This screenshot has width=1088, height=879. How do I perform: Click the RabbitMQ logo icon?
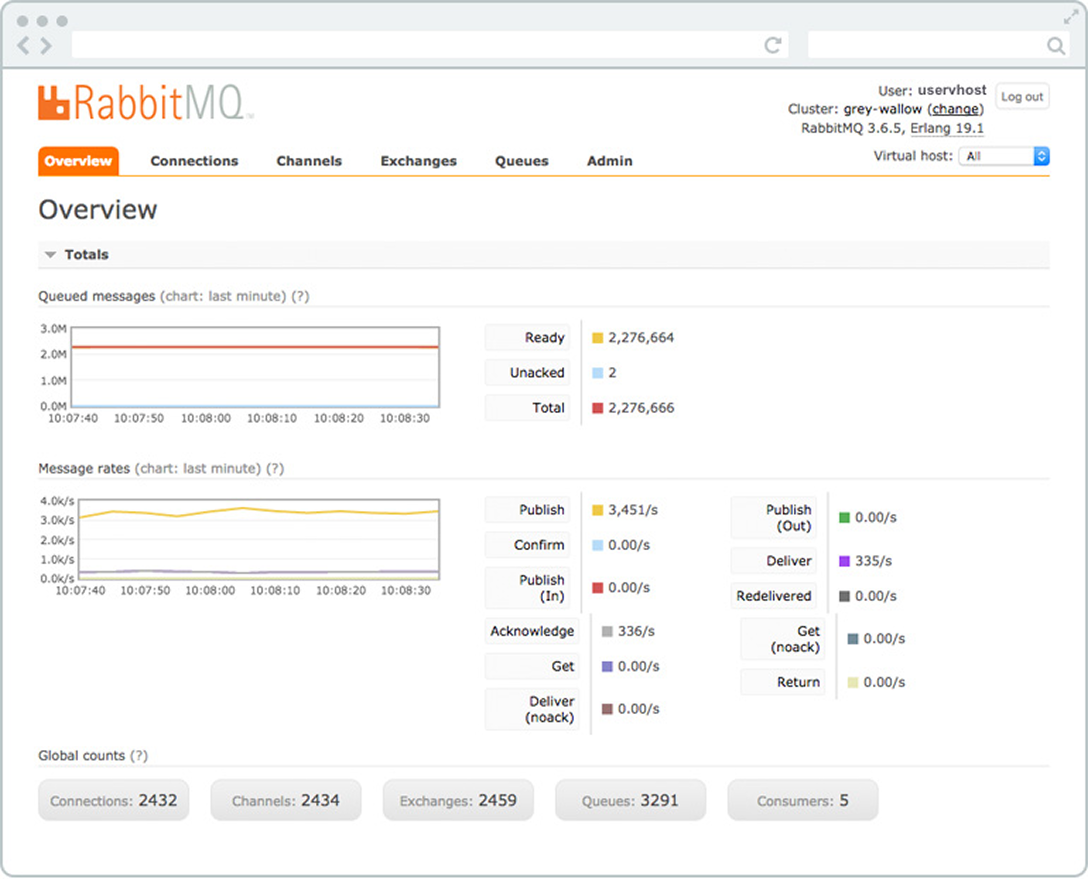55,103
